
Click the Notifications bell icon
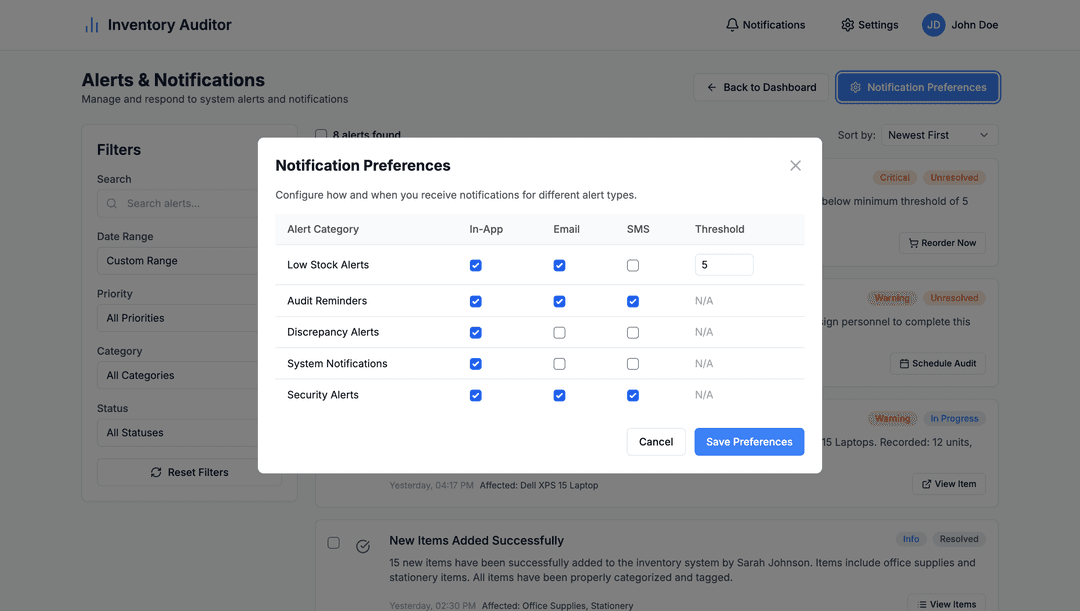point(731,24)
